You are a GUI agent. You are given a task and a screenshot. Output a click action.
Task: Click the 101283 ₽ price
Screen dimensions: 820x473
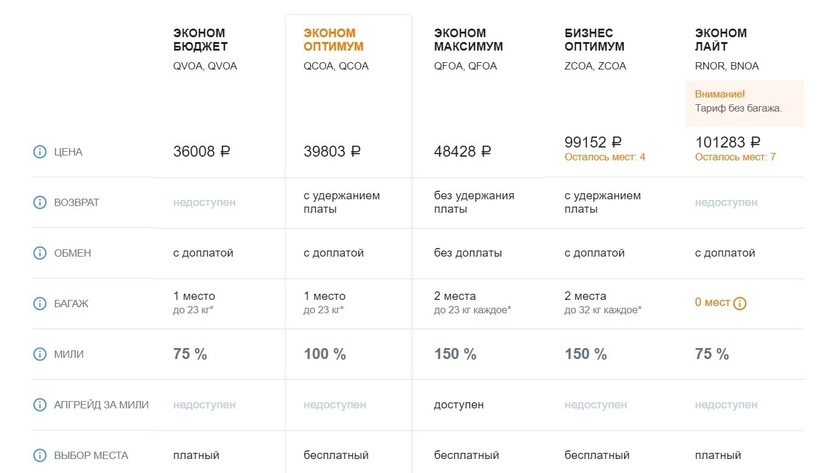(x=728, y=142)
